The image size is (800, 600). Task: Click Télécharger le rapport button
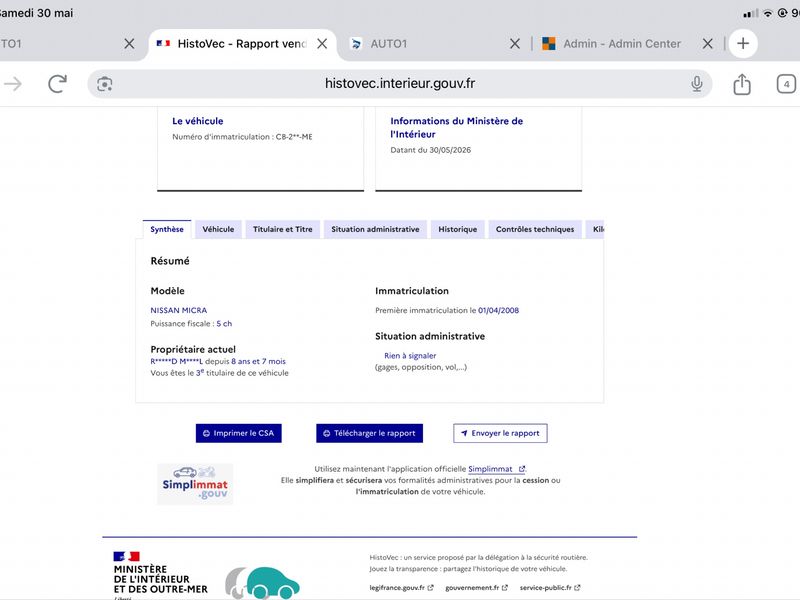pos(369,433)
